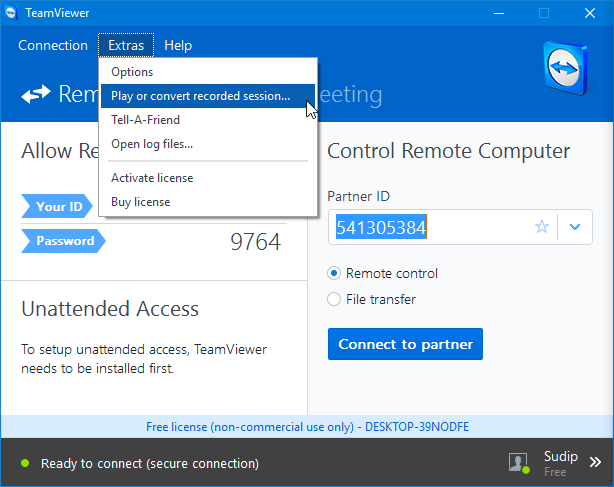
Task: Choose Options from the Extras menu
Action: [208, 72]
